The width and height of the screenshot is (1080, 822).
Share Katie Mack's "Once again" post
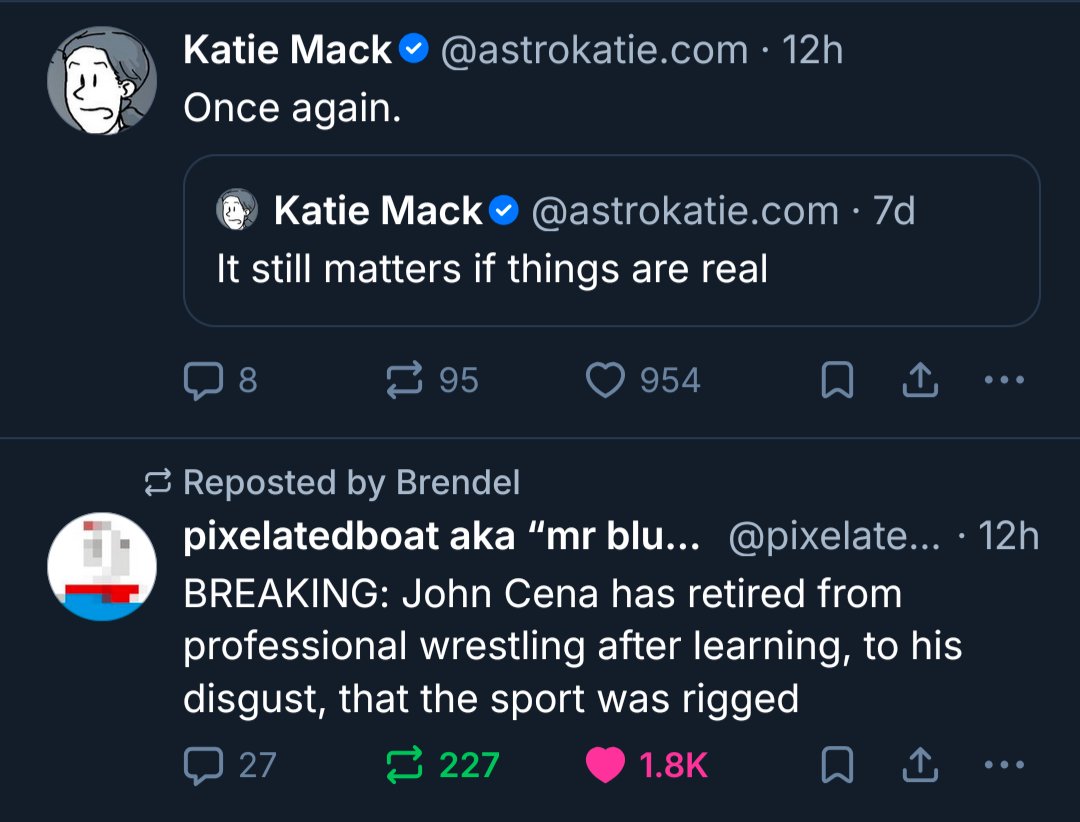click(920, 380)
